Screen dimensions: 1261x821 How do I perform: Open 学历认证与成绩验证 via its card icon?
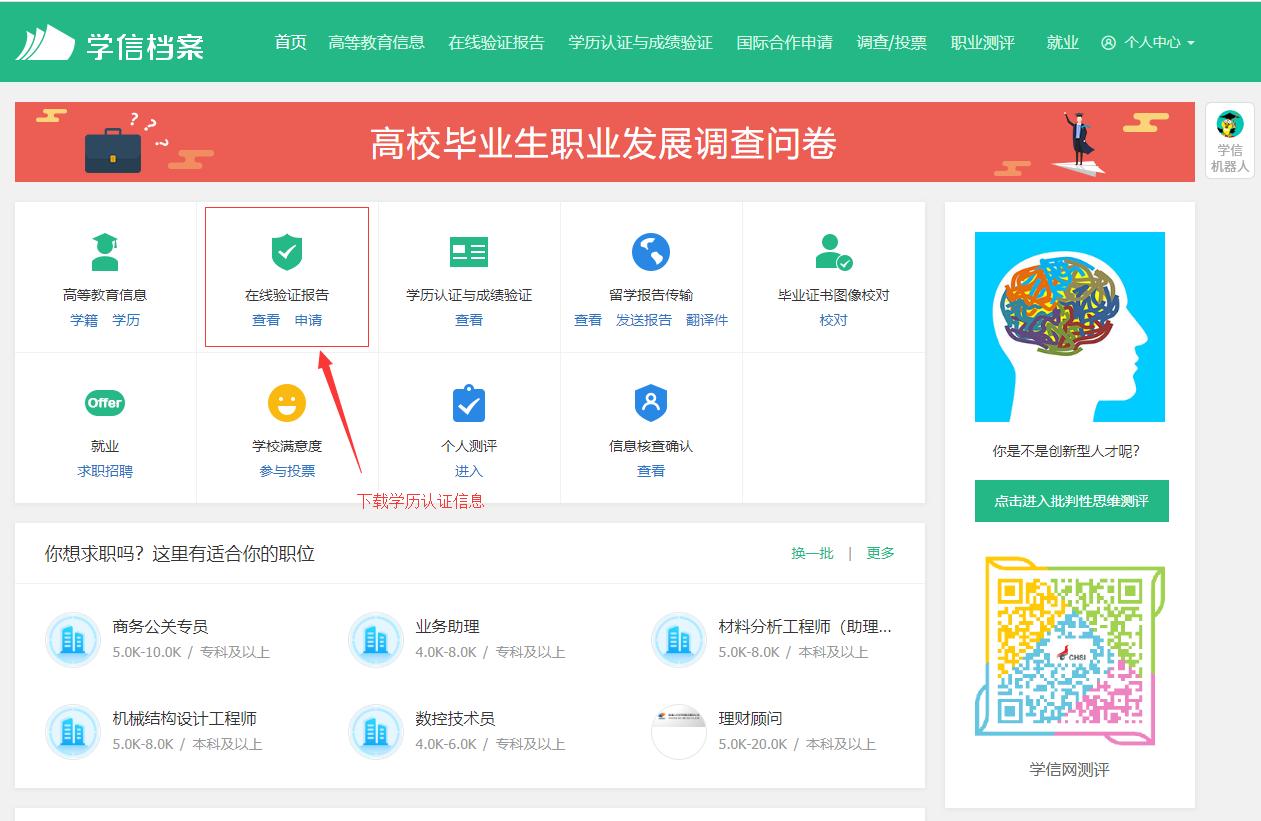[x=469, y=251]
